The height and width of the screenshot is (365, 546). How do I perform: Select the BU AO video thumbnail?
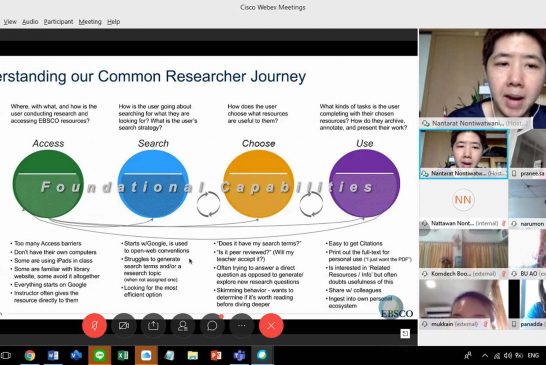click(528, 254)
